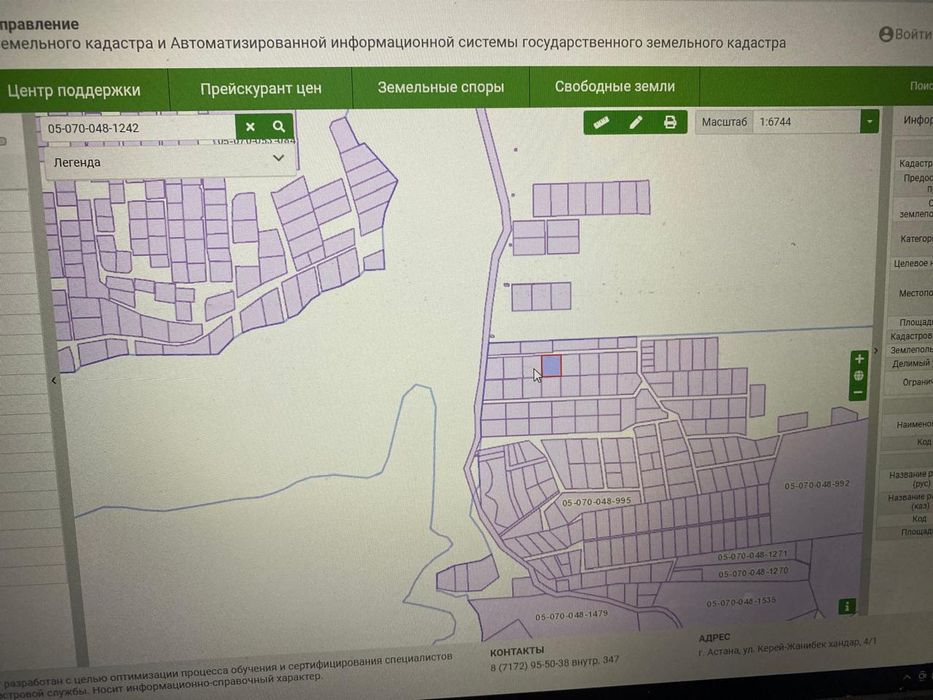Click parcel labeled 05-070-048-992
Screen dimensions: 933x700
pos(817,485)
